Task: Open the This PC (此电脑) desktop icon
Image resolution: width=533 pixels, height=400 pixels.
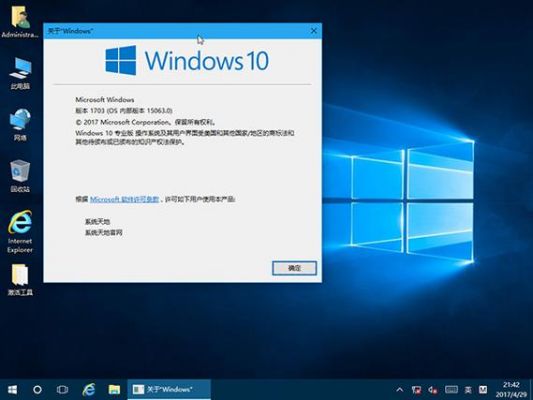Action: click(x=20, y=73)
